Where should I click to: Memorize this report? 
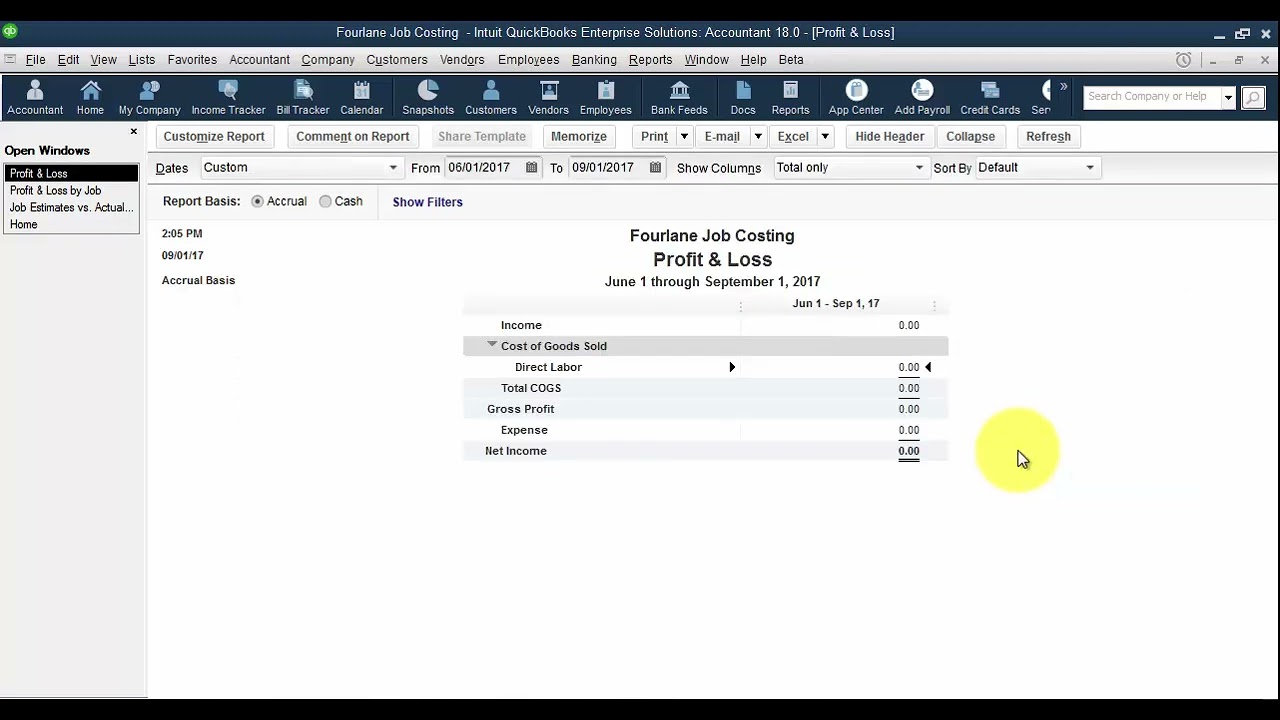579,136
